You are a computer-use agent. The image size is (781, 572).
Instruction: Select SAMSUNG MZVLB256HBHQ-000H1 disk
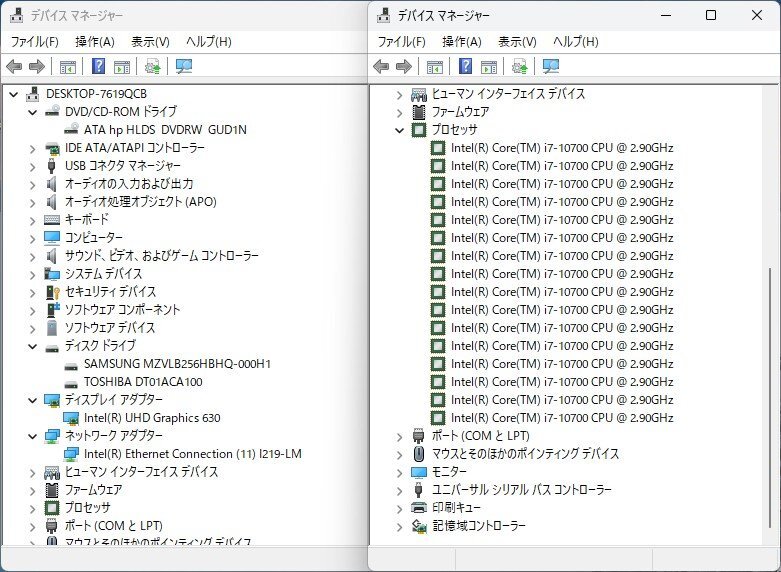[177, 364]
